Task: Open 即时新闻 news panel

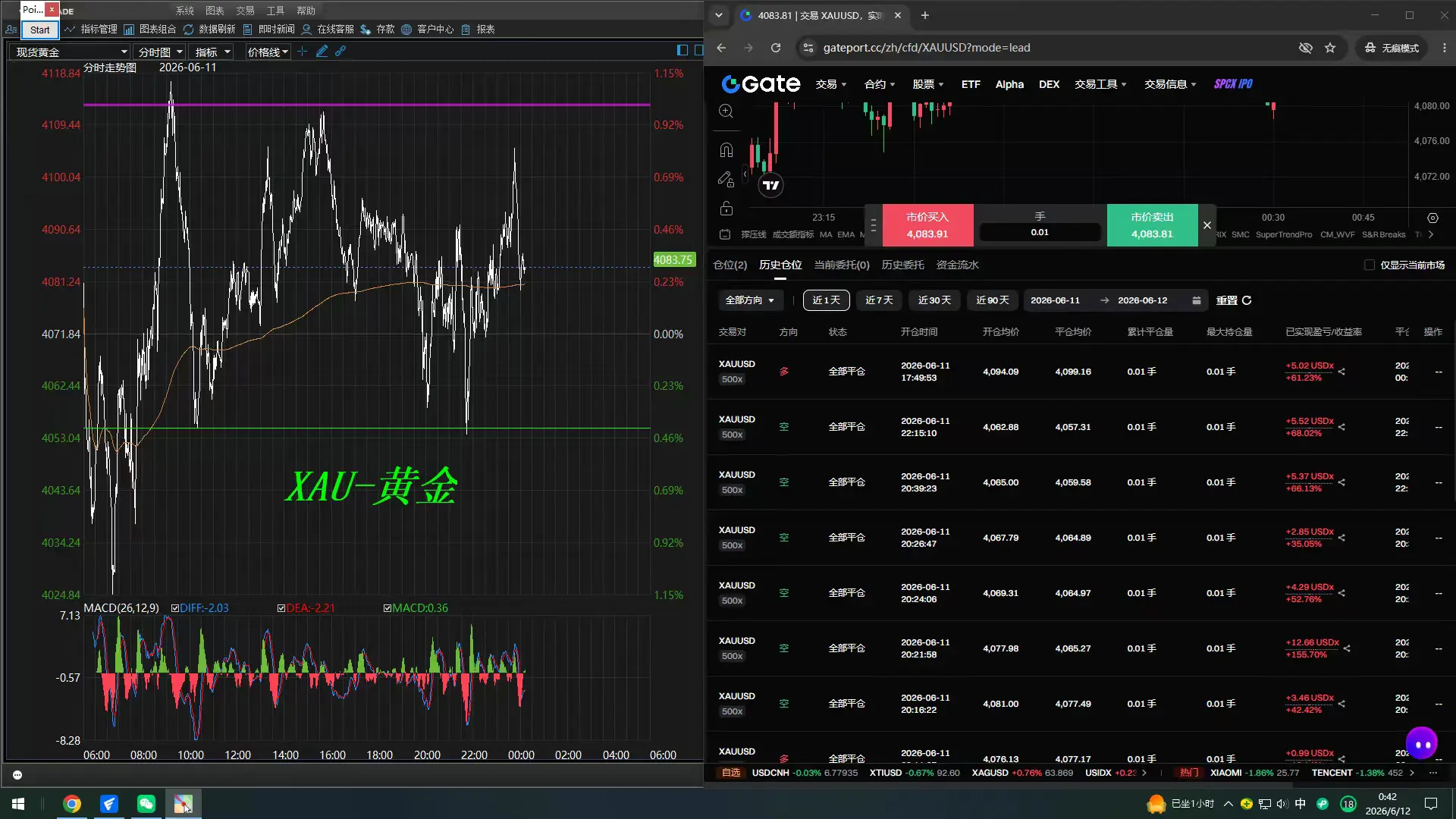Action: (269, 30)
